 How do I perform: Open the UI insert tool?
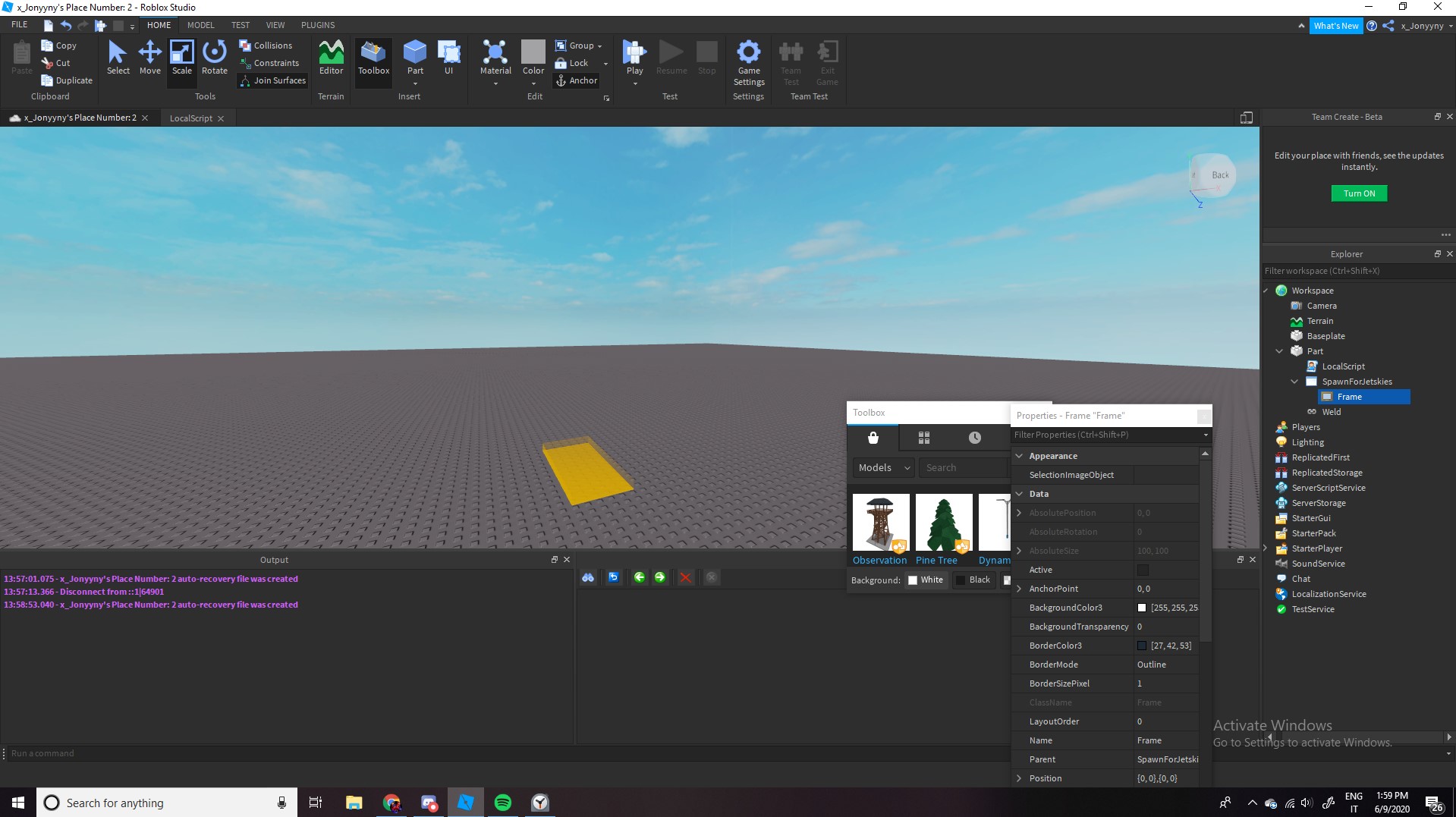(x=448, y=58)
